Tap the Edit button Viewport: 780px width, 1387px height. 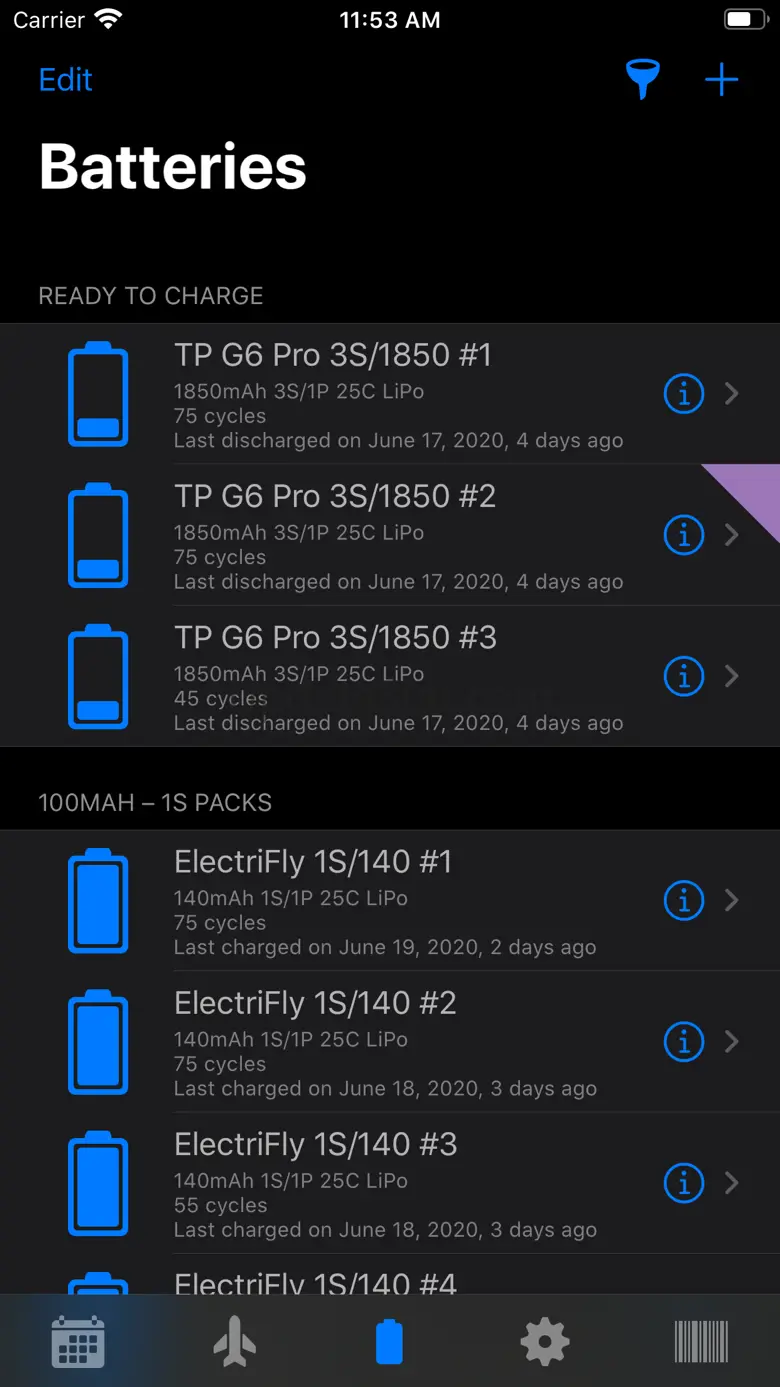[66, 80]
